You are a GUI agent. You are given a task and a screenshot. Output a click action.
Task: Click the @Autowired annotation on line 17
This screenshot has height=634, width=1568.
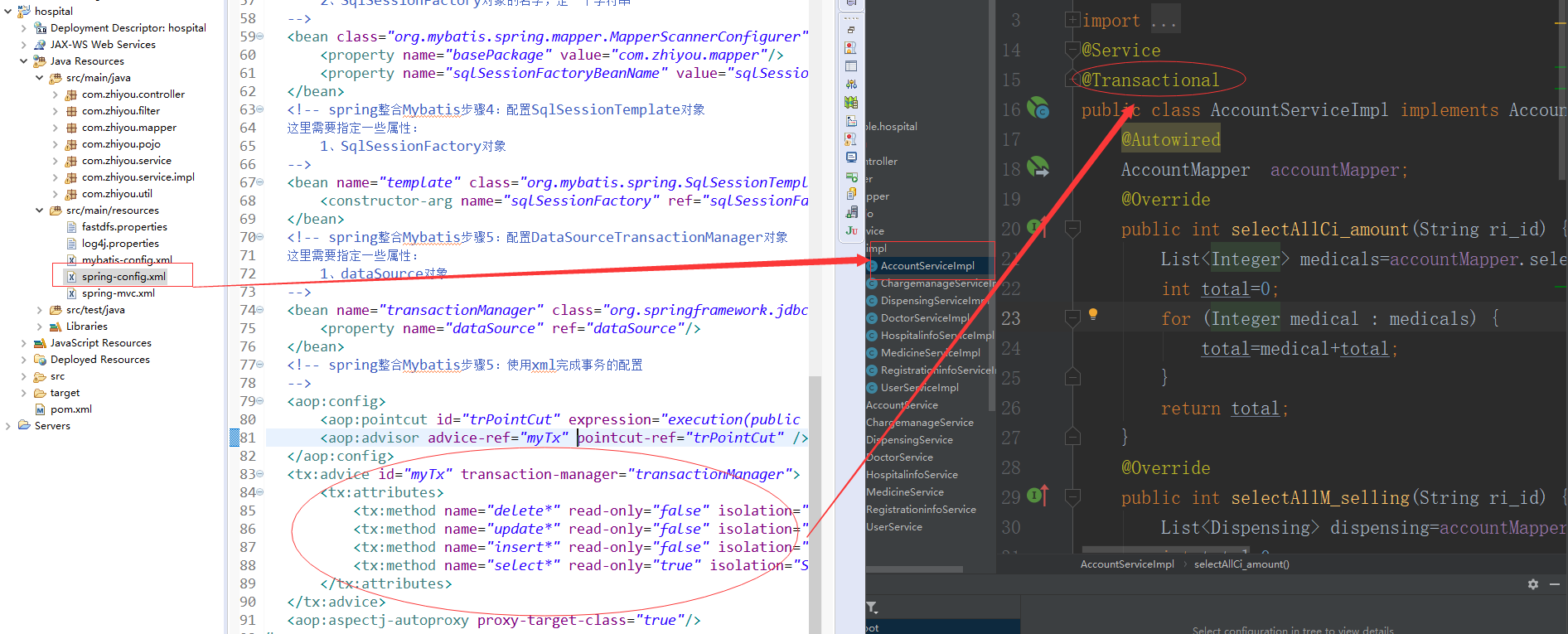tap(1170, 139)
